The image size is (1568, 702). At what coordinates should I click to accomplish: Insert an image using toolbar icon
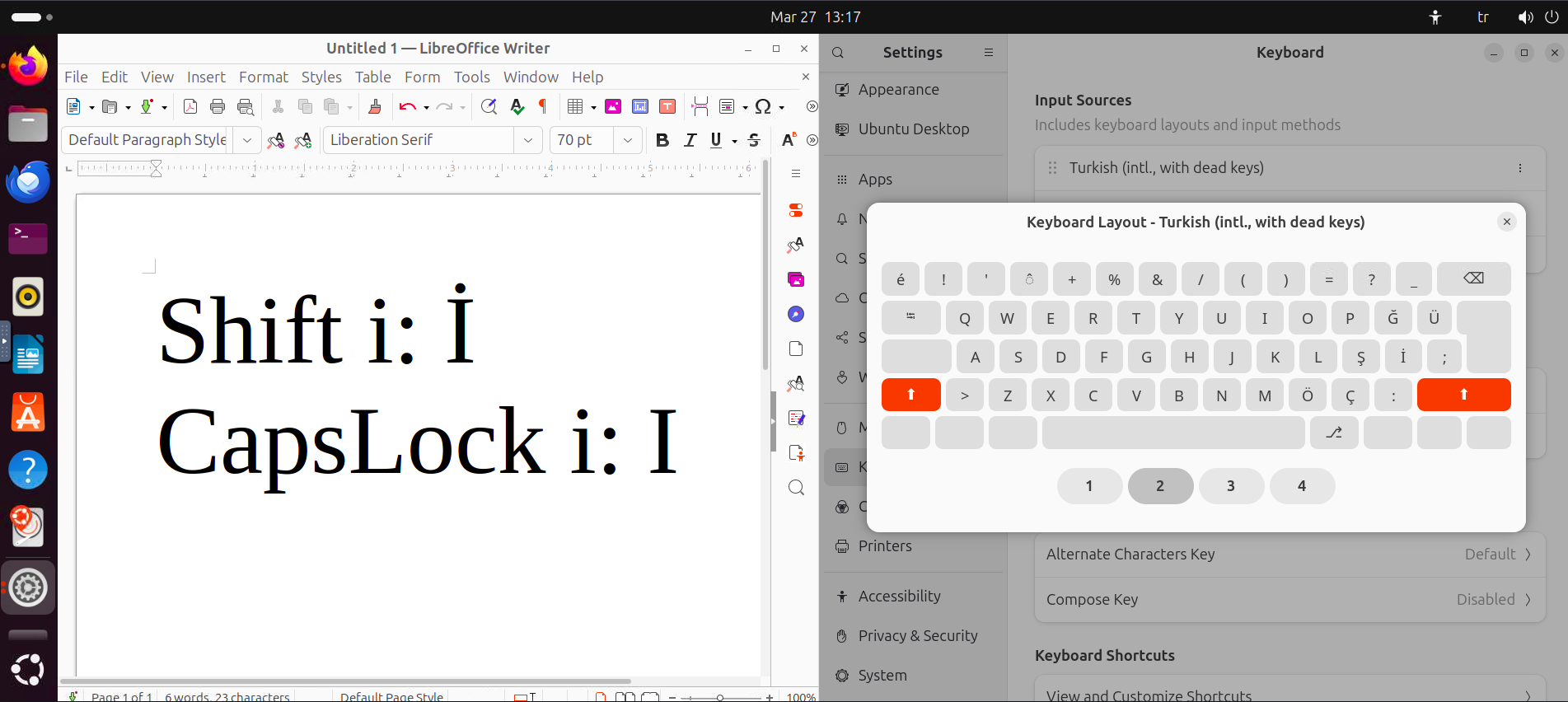tap(613, 106)
